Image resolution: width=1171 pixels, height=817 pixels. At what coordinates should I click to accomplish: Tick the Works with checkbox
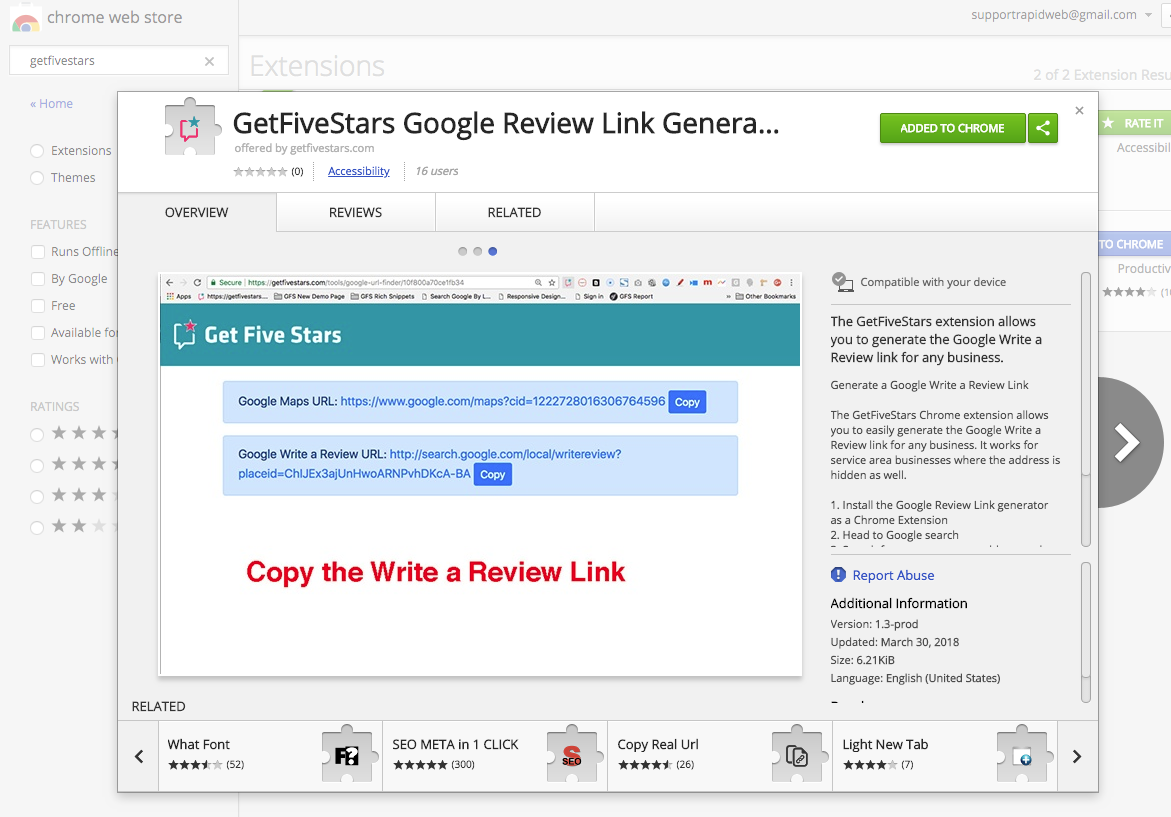(37, 359)
